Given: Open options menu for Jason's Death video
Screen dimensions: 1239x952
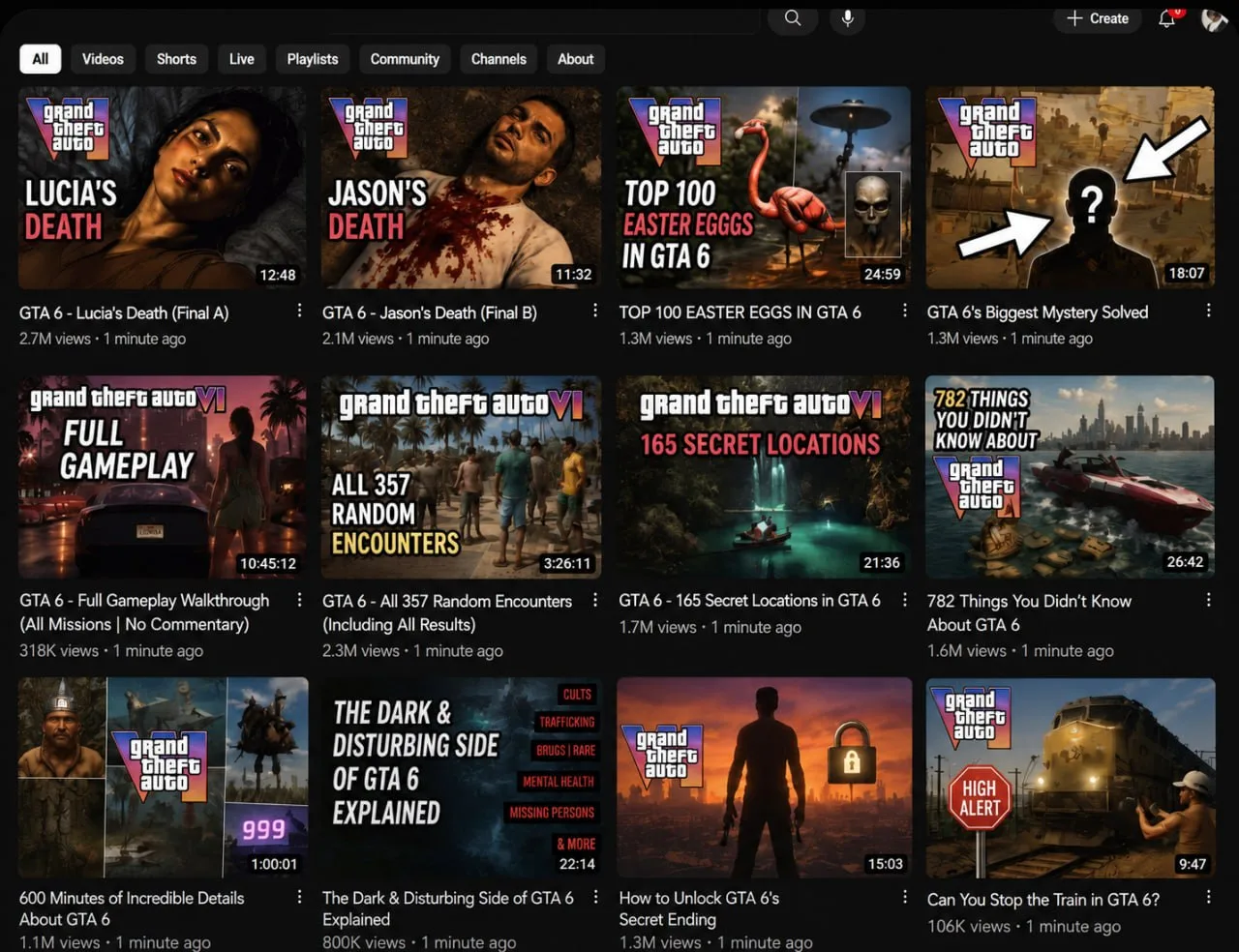Looking at the screenshot, I should coord(595,311).
